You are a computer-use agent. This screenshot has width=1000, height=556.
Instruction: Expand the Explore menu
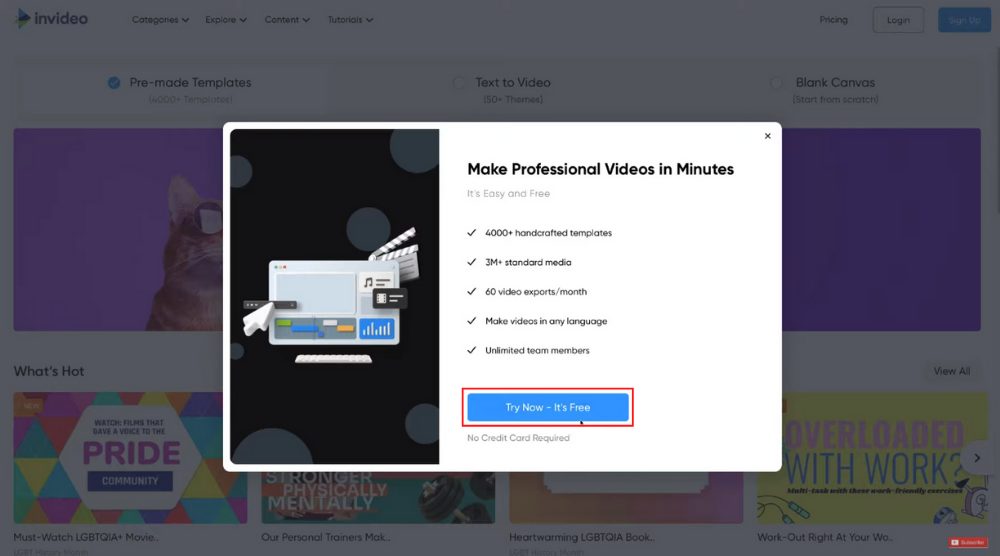point(226,20)
